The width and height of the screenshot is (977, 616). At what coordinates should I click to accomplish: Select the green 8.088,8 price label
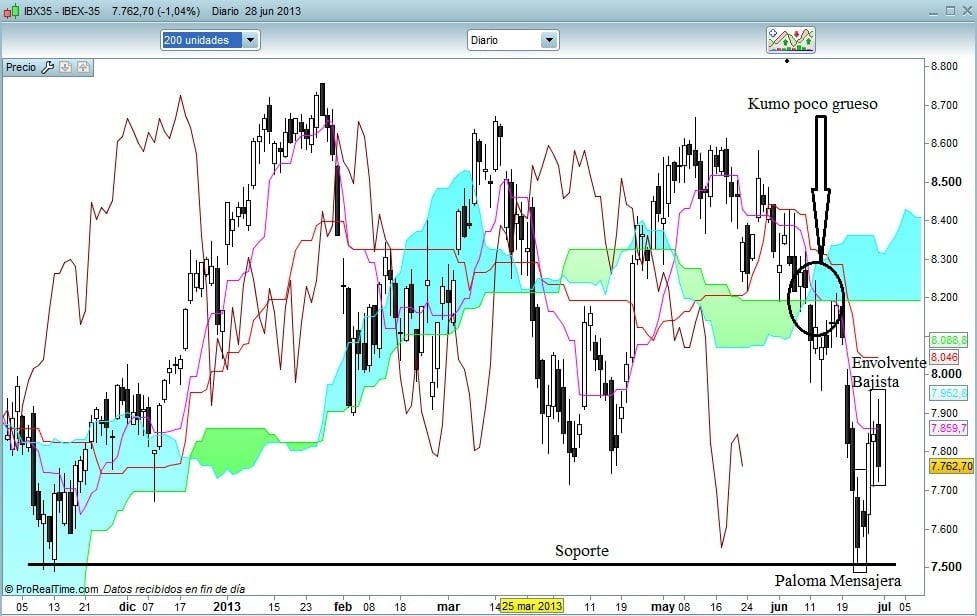[x=948, y=340]
